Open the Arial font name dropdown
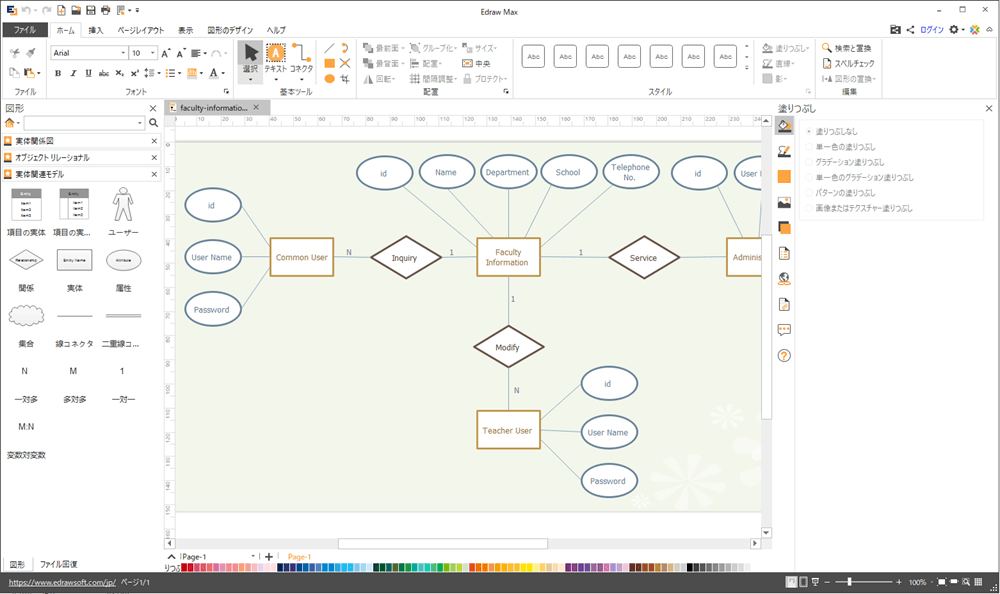This screenshot has width=1000, height=594. pyautogui.click(x=123, y=53)
